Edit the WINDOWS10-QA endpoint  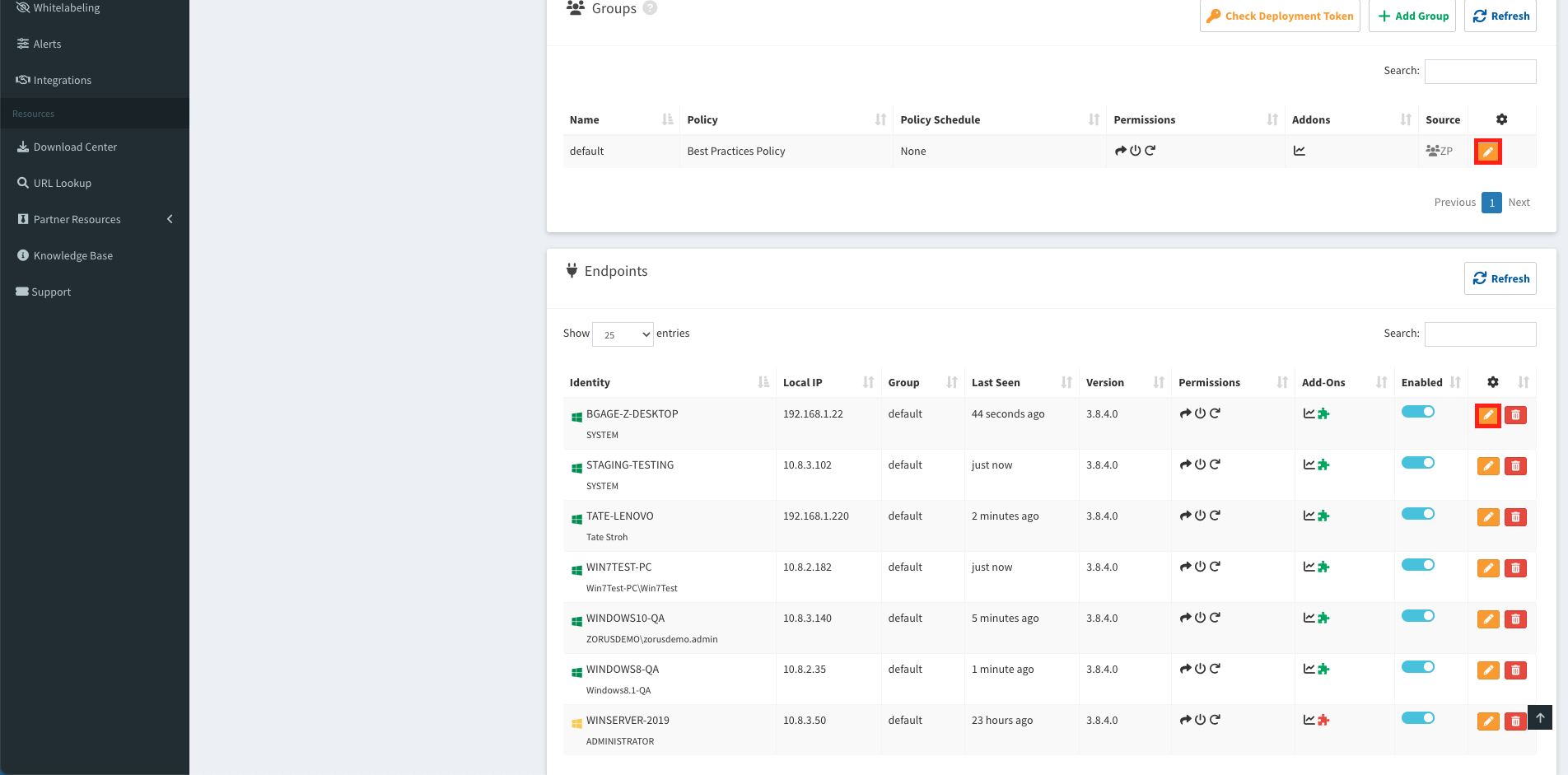[x=1487, y=619]
